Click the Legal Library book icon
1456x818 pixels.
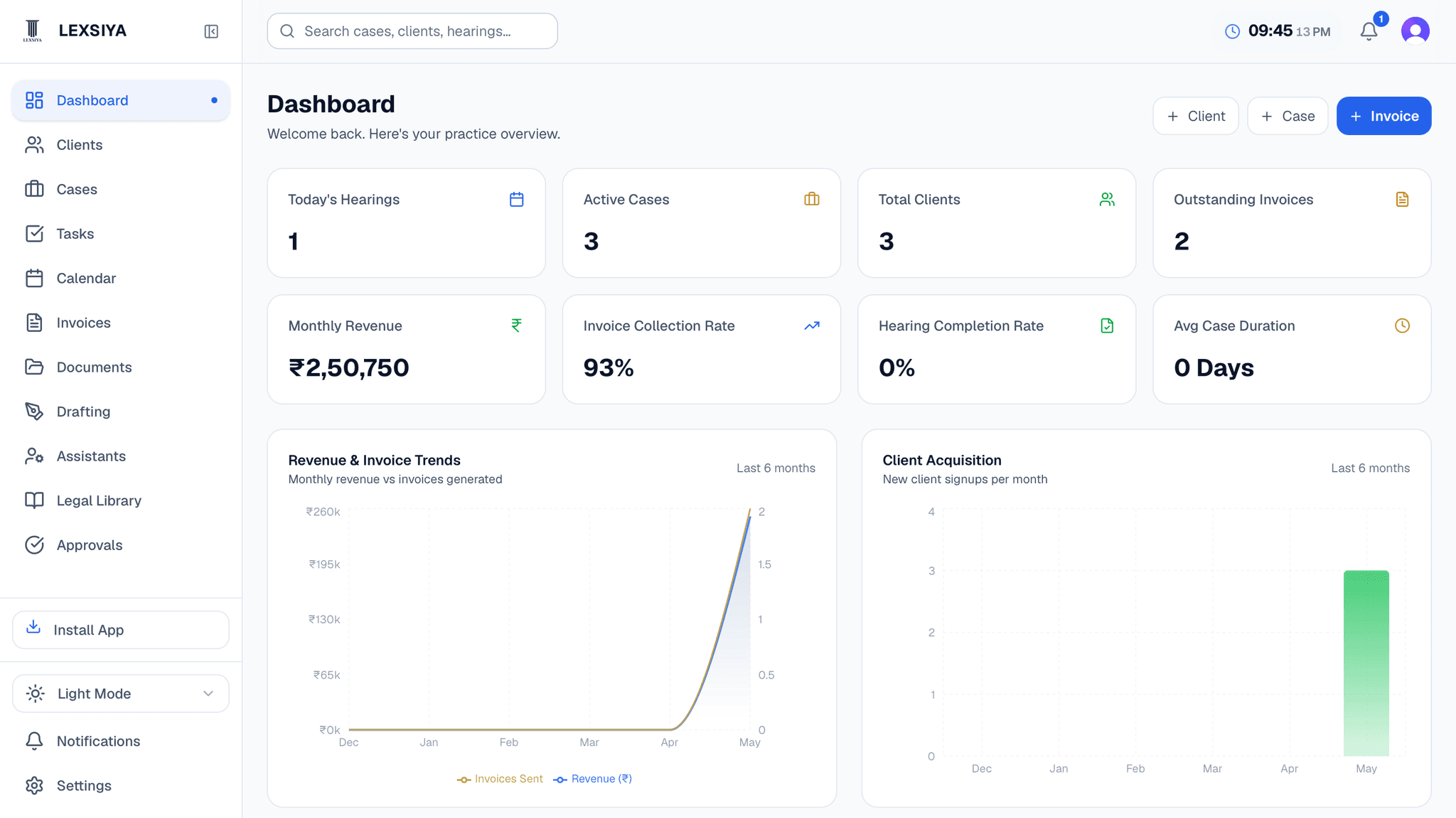point(34,500)
